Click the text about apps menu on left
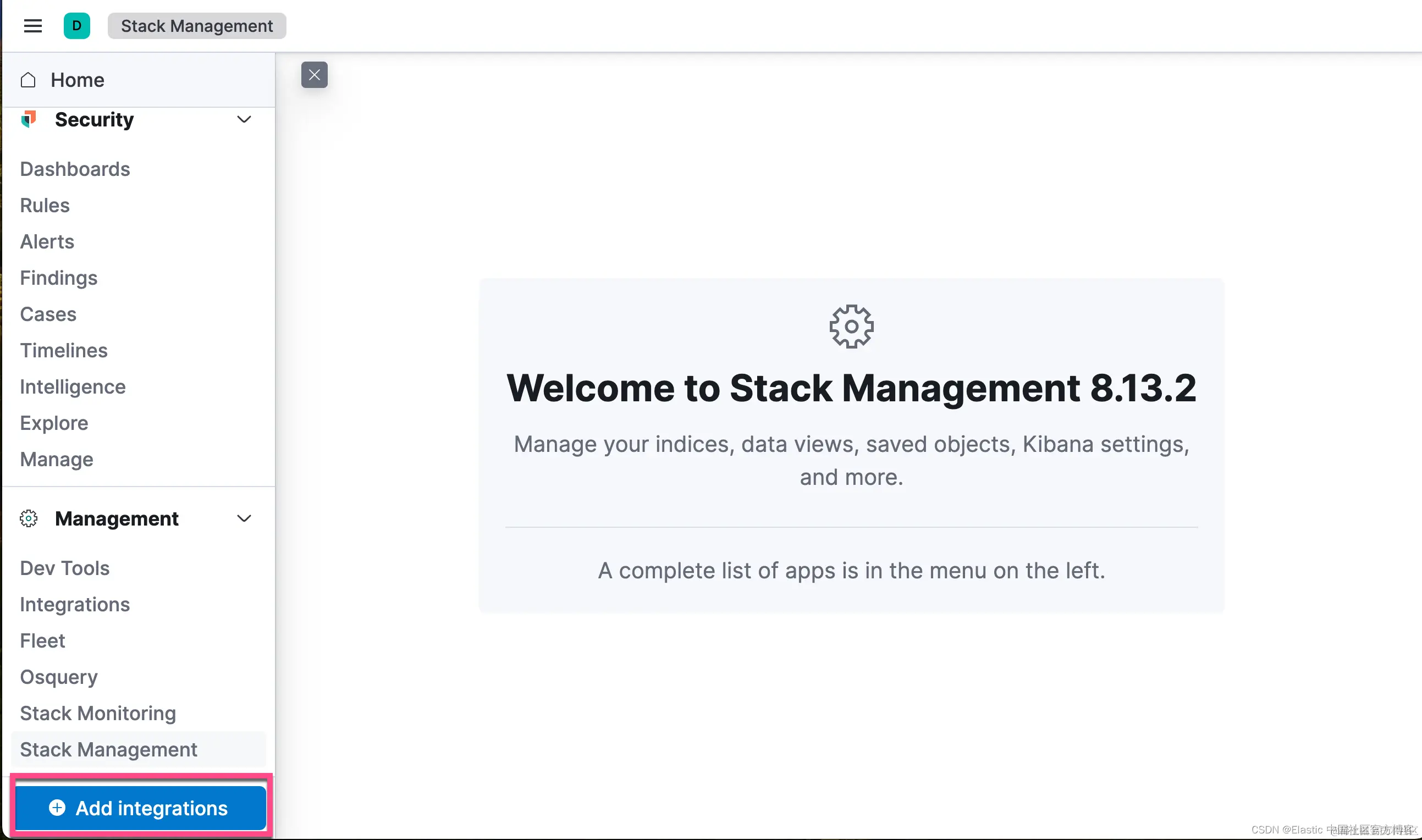Screen dimensions: 1422x840 851,571
